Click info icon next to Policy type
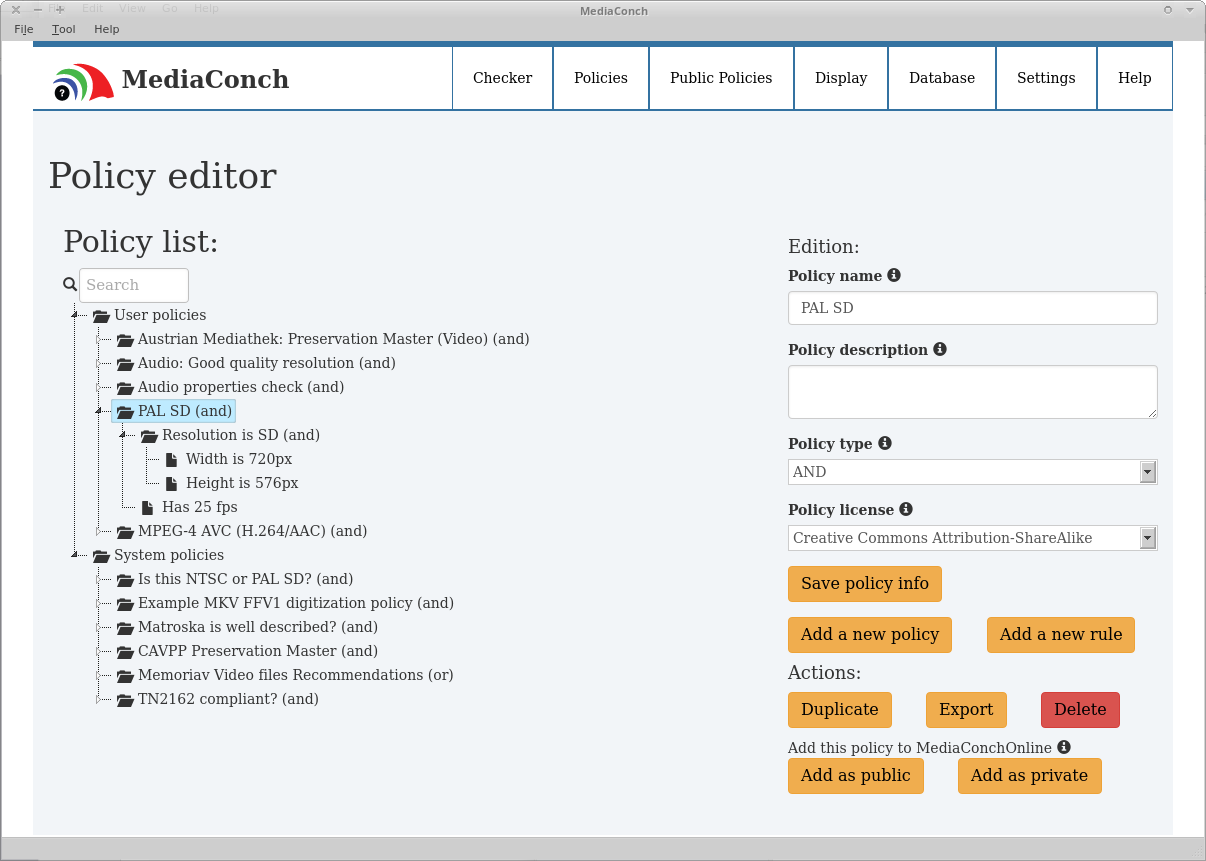 point(885,443)
